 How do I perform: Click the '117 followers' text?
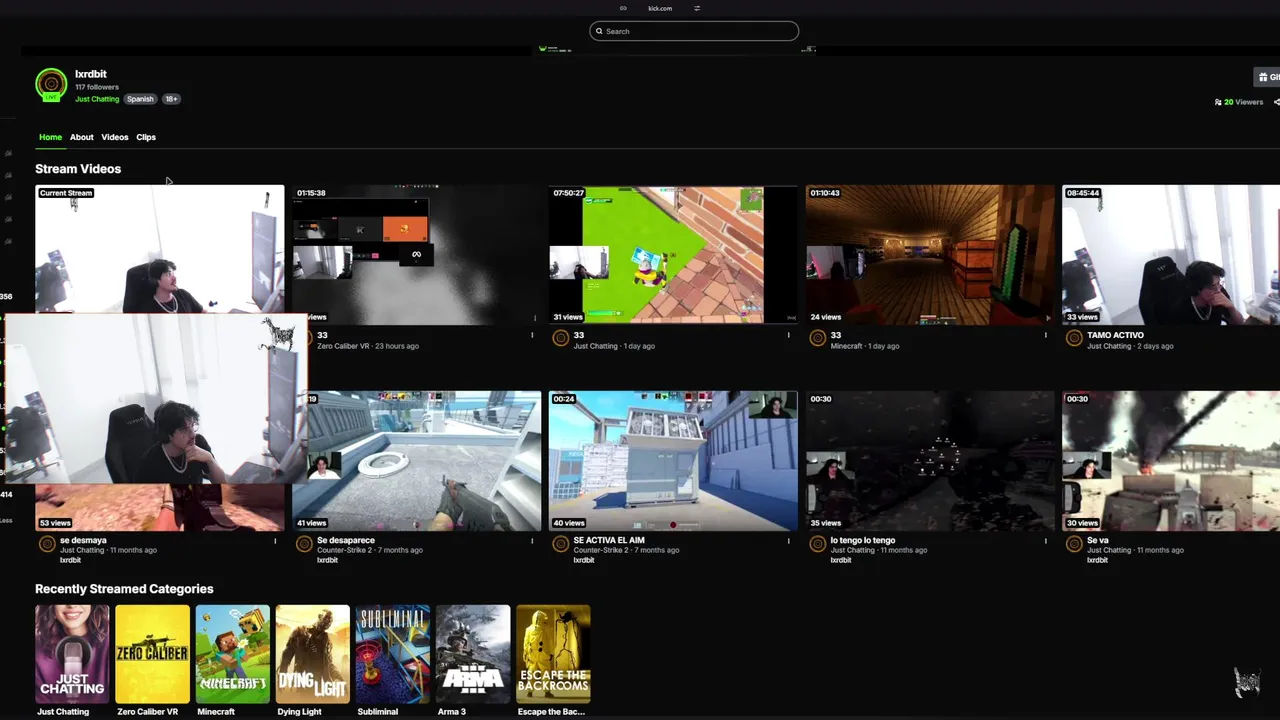pos(97,87)
